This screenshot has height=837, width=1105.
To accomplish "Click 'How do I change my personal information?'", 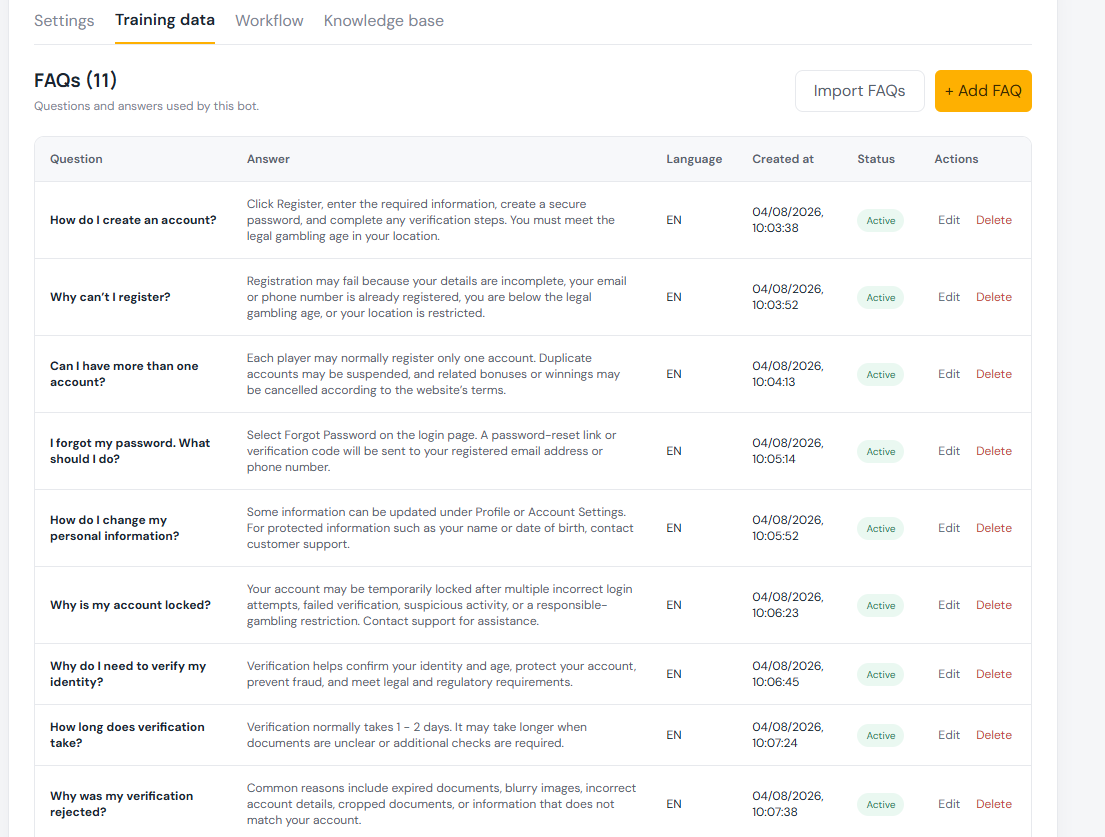I will click(114, 528).
